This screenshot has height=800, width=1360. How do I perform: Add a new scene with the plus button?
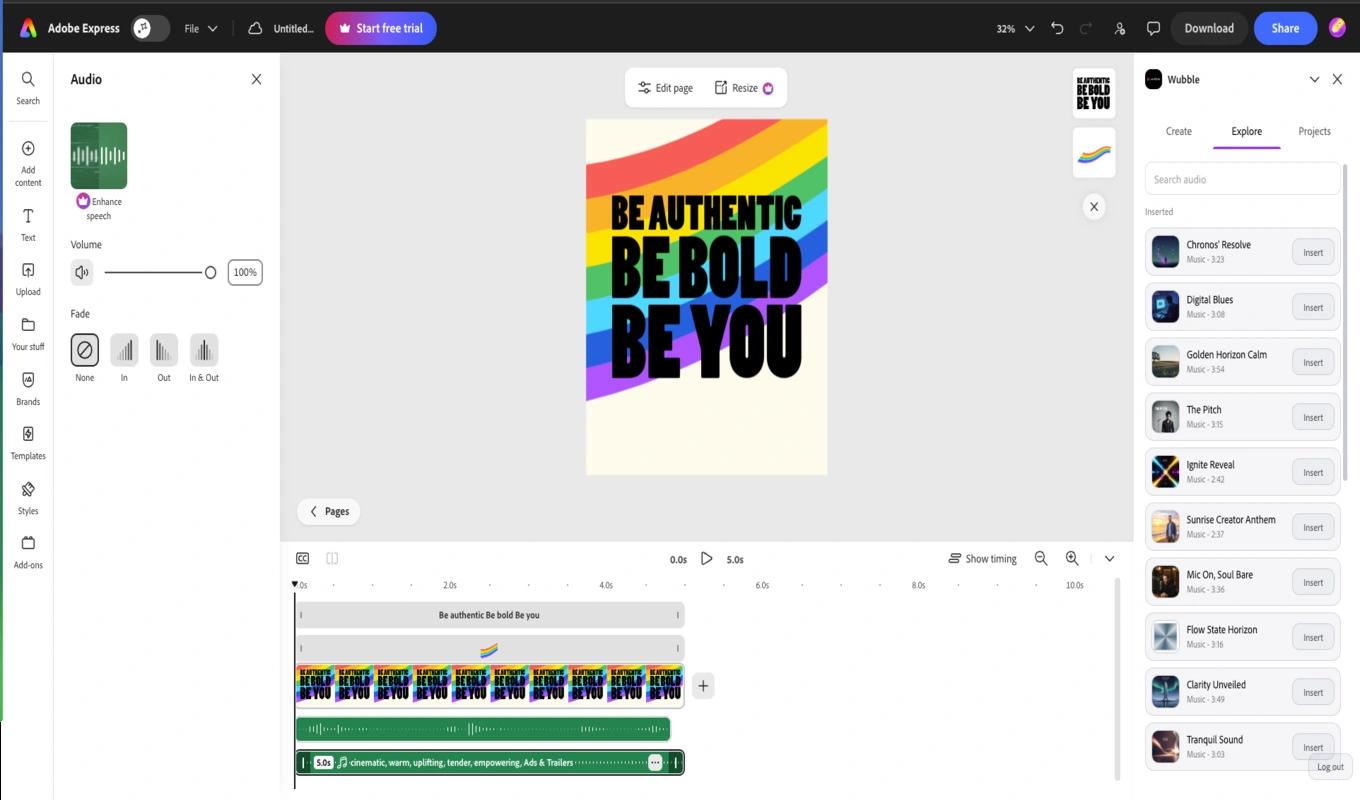(x=703, y=686)
